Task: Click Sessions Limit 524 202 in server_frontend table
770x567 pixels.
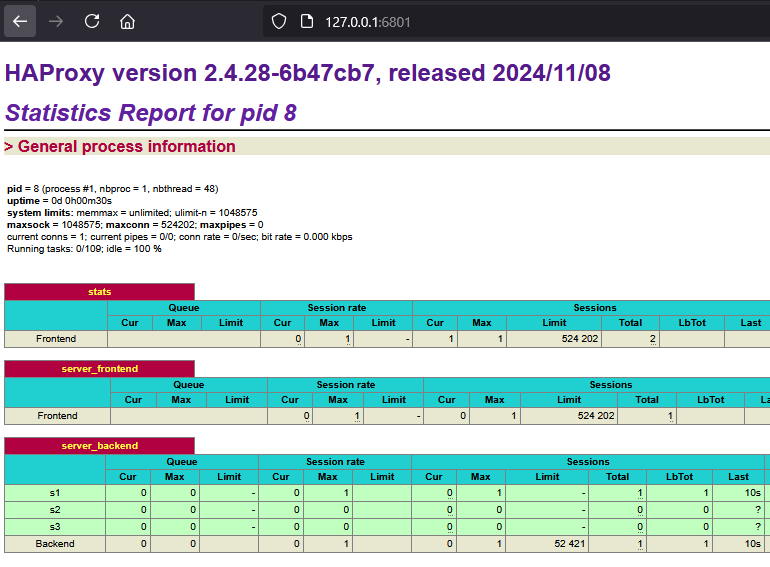Action: click(596, 416)
